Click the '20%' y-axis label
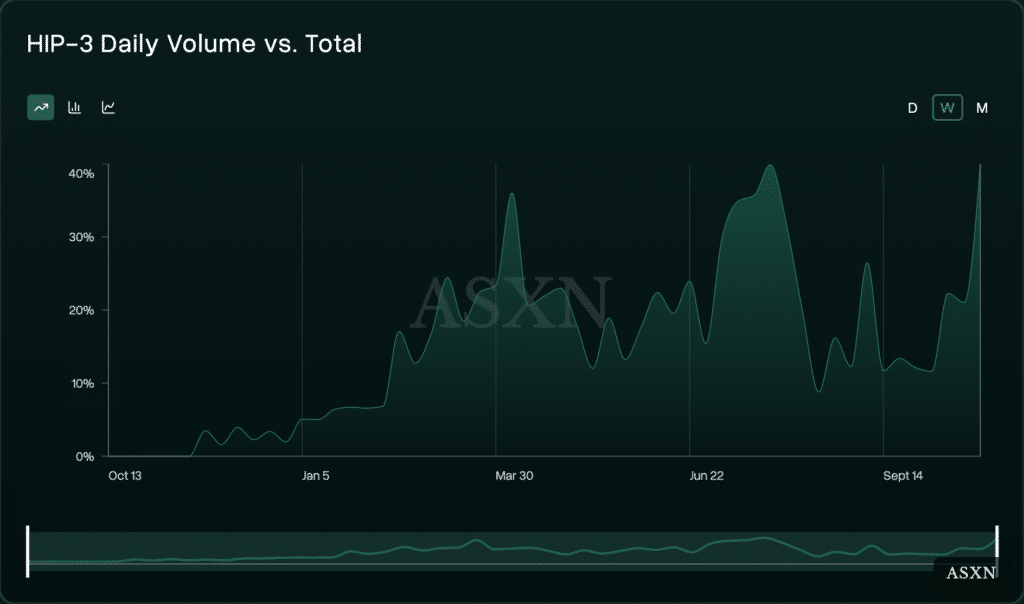The width and height of the screenshot is (1024, 604). [x=82, y=310]
